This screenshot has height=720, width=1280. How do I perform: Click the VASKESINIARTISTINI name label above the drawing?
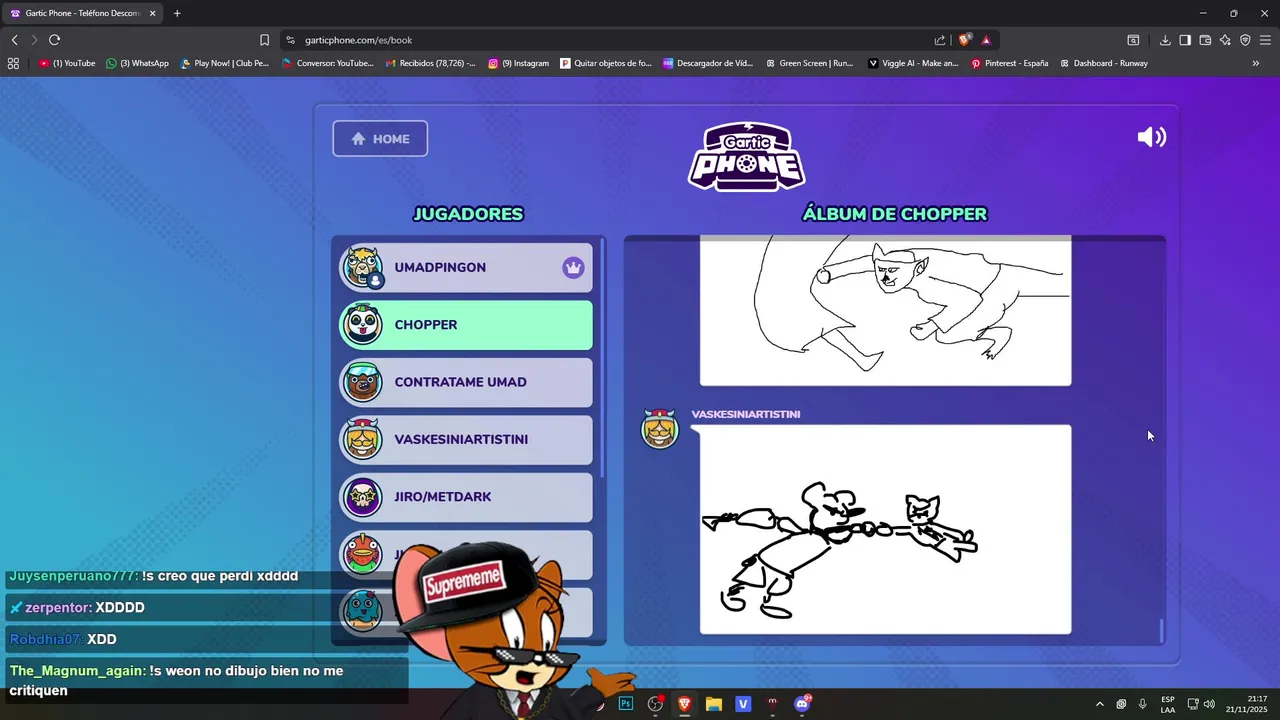click(x=746, y=414)
